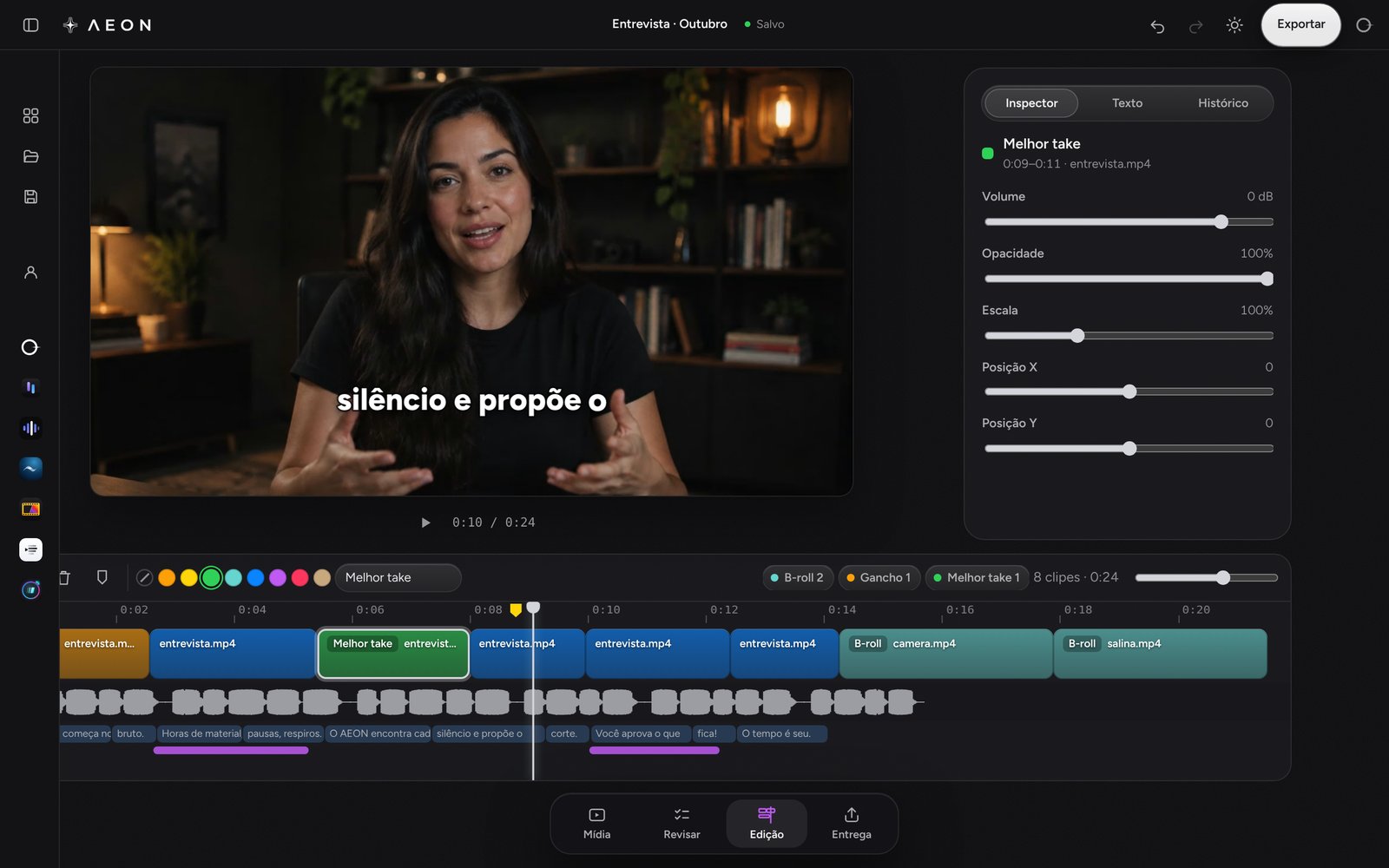
Task: Click the redo arrow icon
Action: tap(1195, 26)
